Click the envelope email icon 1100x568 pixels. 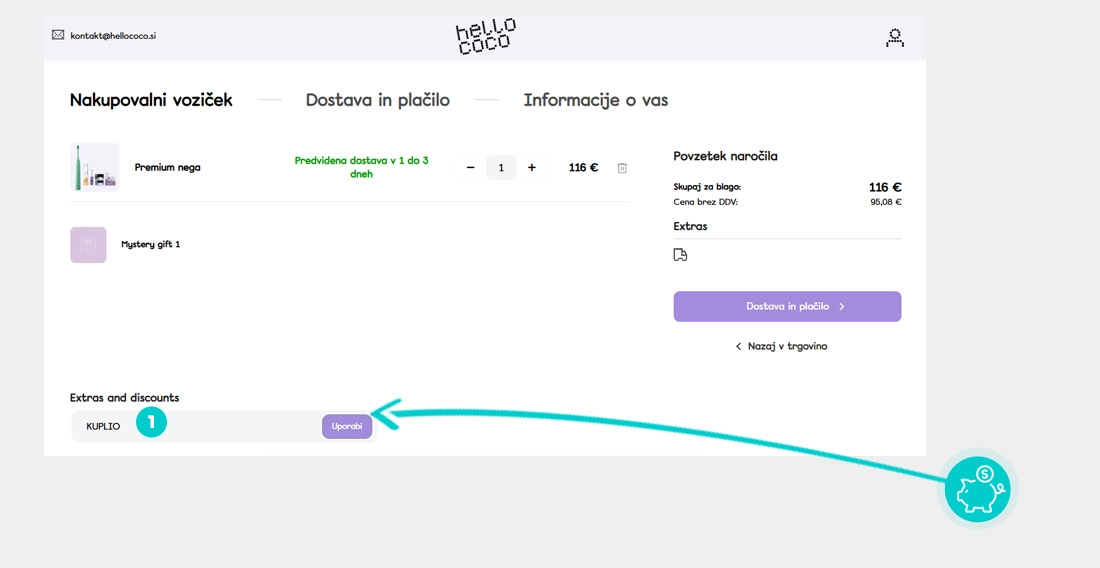tap(58, 35)
